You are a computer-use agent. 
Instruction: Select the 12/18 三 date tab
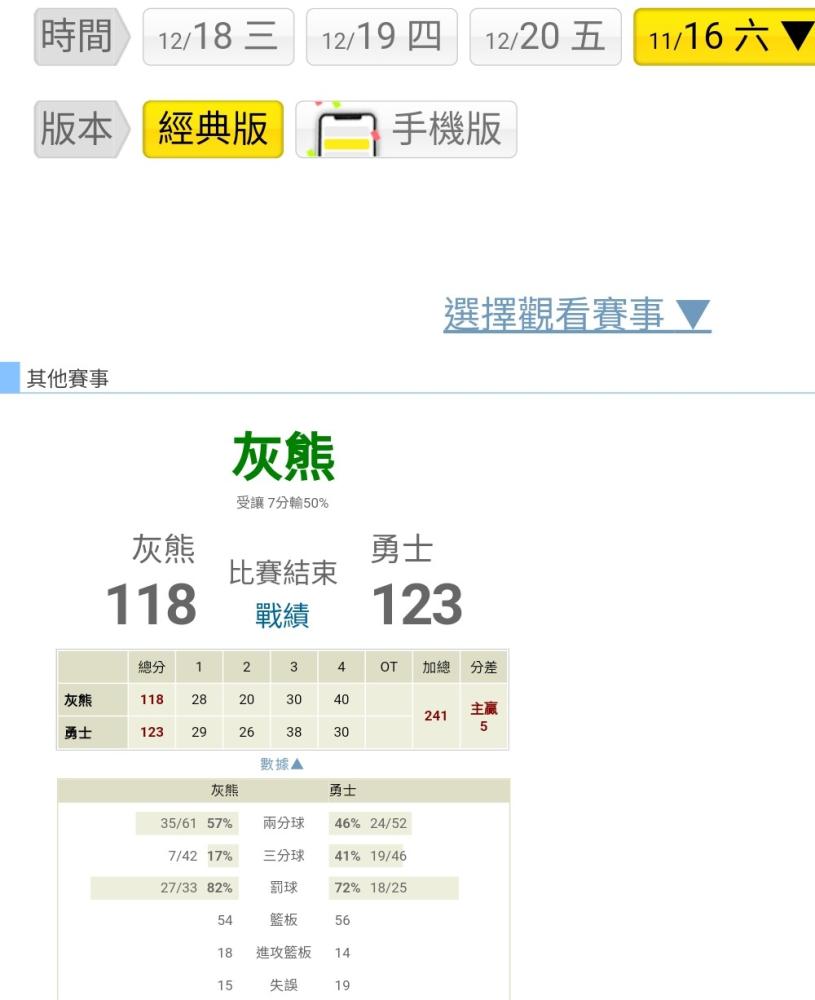218,37
